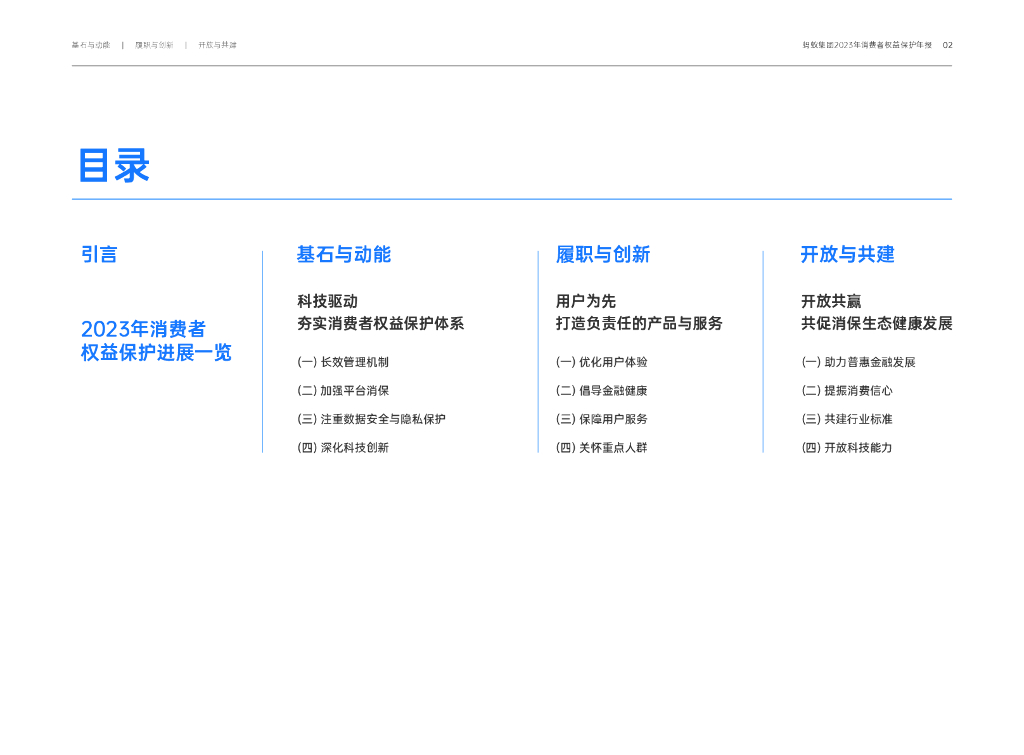Select the 基石与动能 column heading
This screenshot has width=1024, height=755.
point(344,254)
